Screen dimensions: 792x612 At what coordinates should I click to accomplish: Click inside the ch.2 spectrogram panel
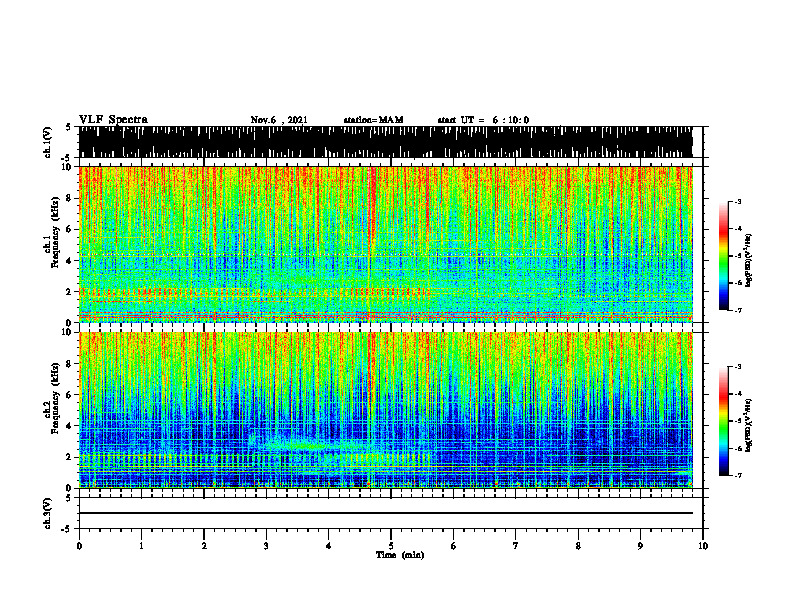pyautogui.click(x=385, y=410)
